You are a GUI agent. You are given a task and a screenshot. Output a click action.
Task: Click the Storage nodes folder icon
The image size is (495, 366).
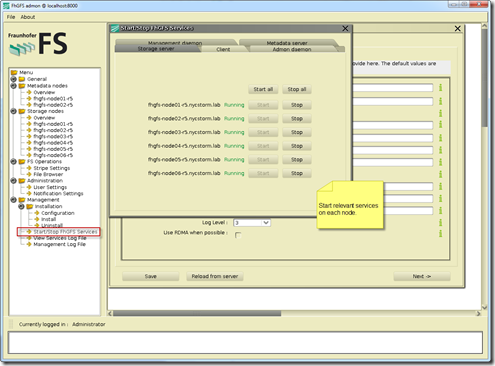coord(22,111)
